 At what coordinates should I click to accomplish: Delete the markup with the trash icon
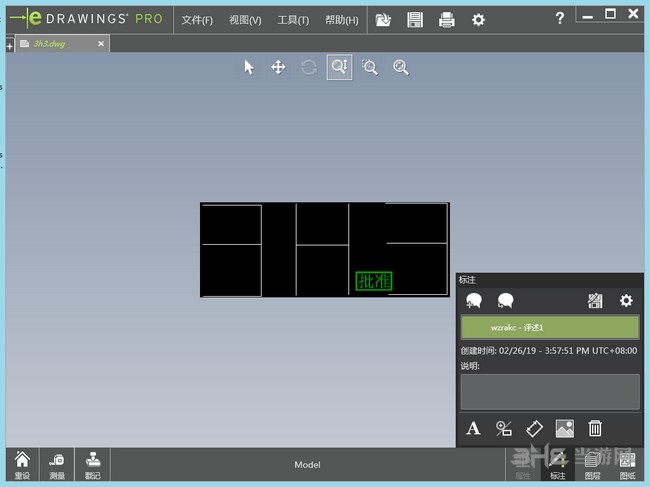[595, 428]
